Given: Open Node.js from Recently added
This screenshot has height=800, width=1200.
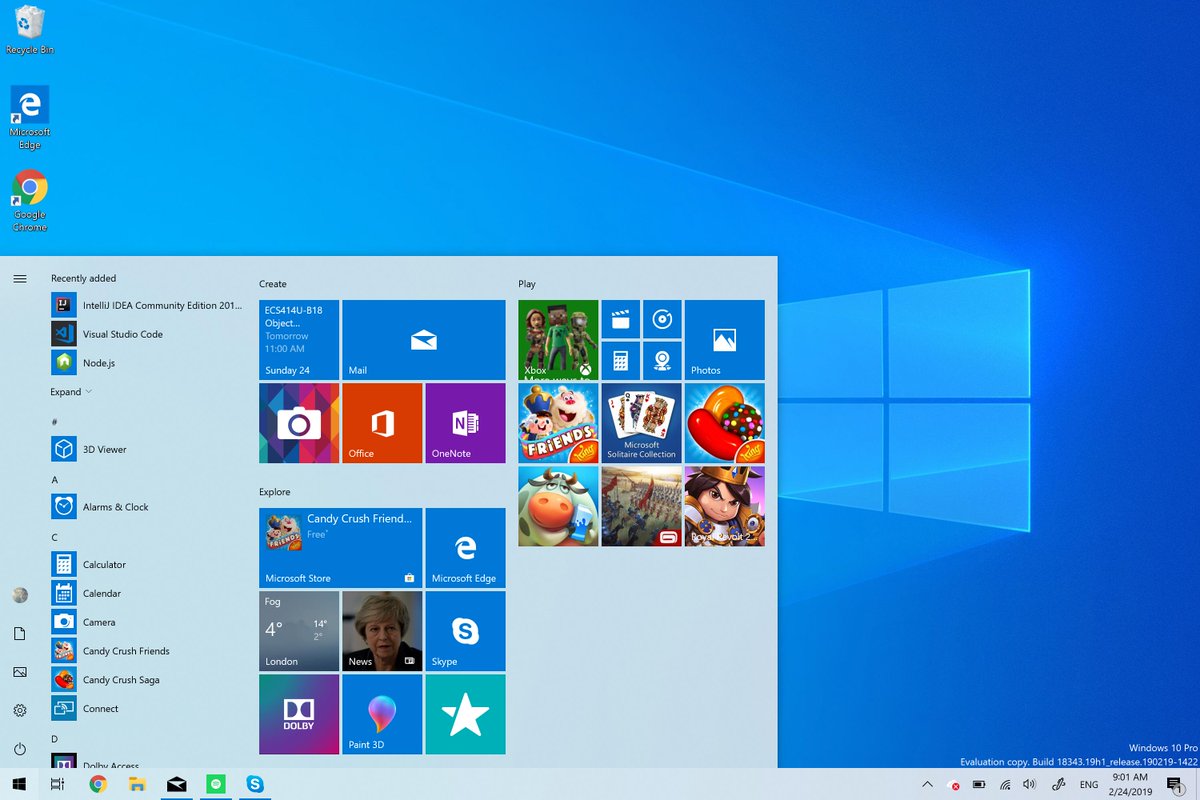Looking at the screenshot, I should [x=147, y=363].
